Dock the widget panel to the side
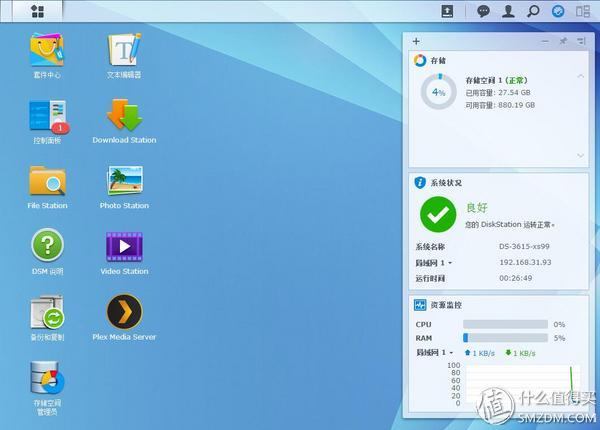Screen dimensions: 600x430 click(x=582, y=41)
